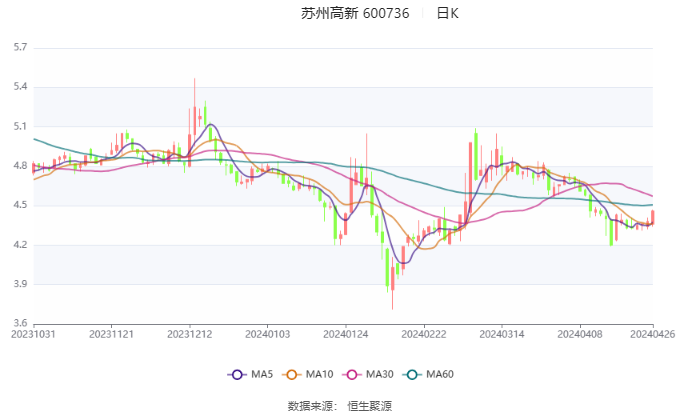Screen dimensions: 680x413
Task: Click the 20240426 date axis label
Action: pos(653,334)
